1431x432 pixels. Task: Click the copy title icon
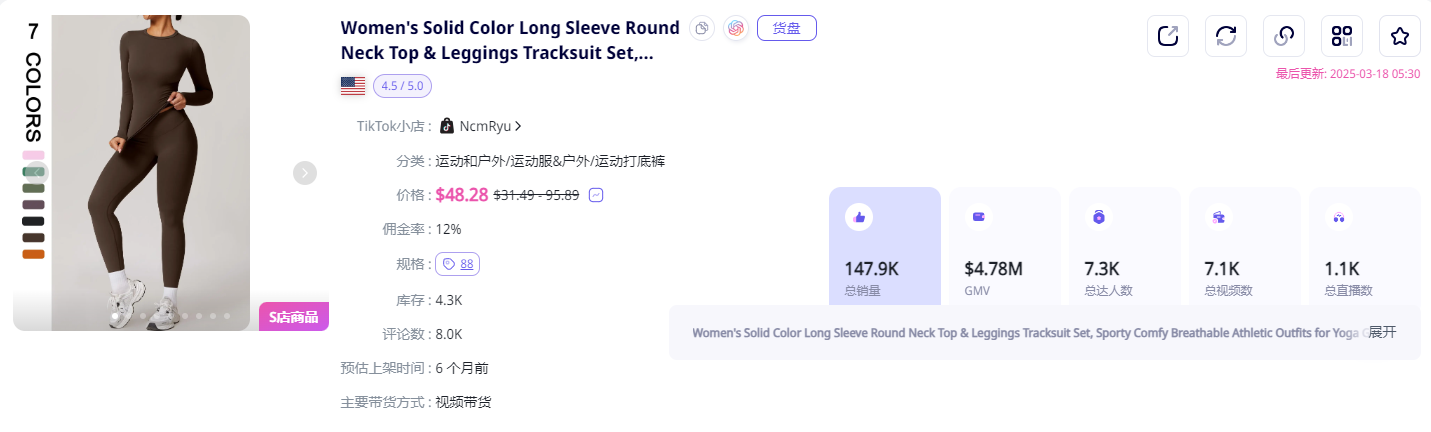[x=703, y=28]
